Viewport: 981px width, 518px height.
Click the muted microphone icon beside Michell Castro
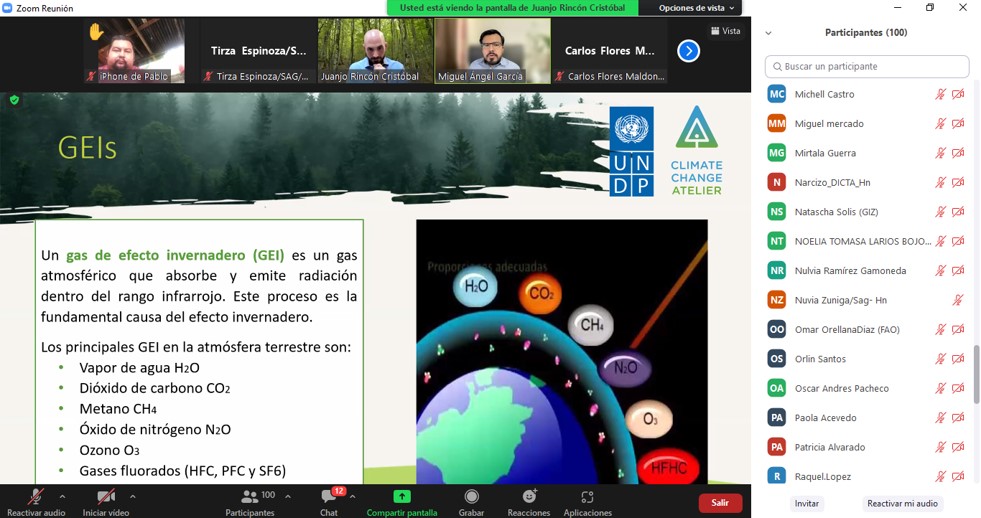coord(940,94)
